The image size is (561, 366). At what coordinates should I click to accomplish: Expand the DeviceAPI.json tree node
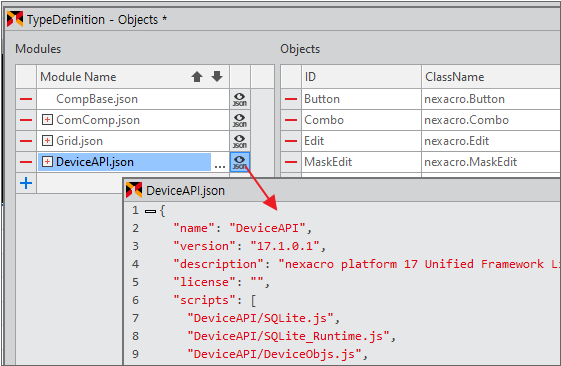pos(47,162)
